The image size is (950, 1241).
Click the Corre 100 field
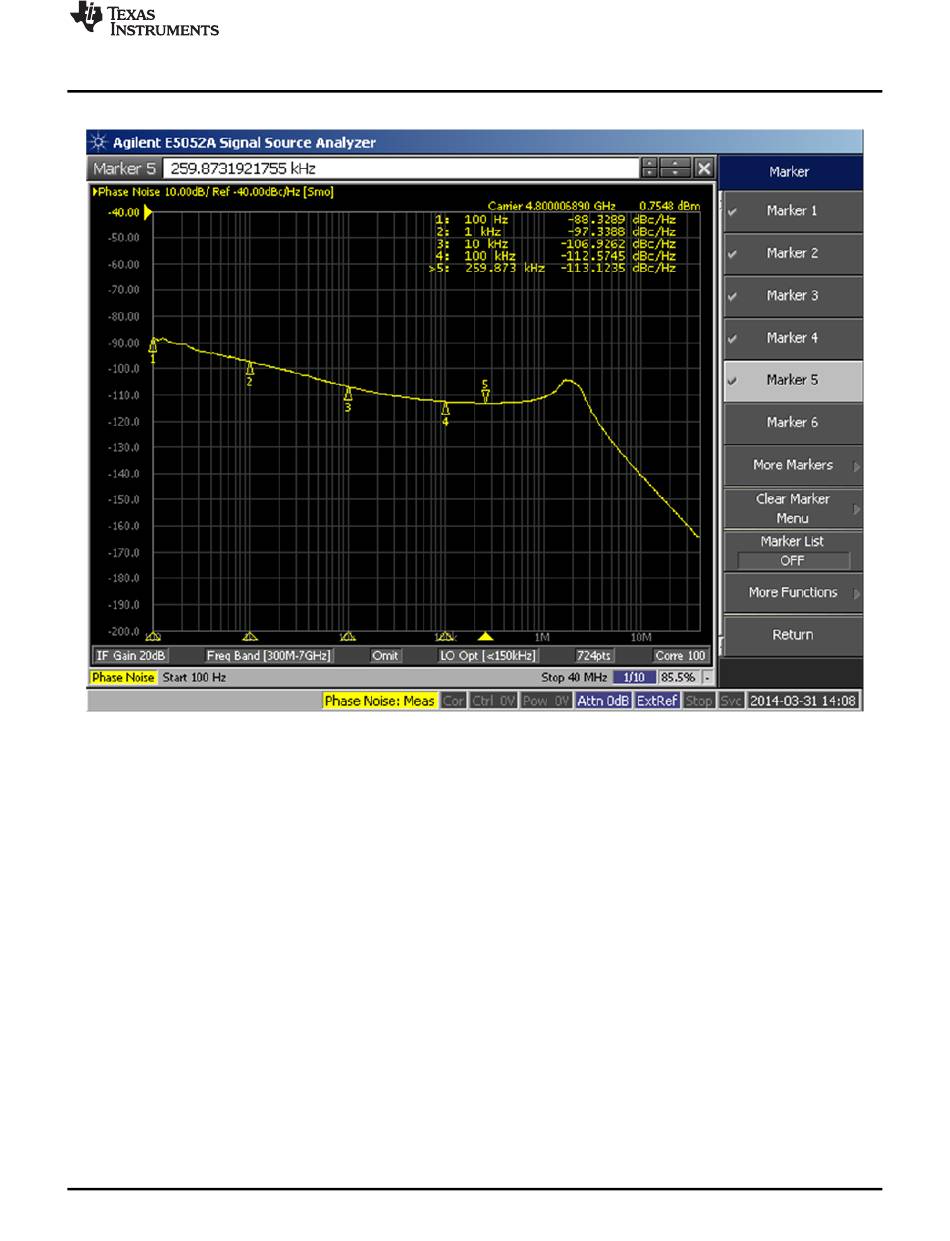tap(680, 656)
